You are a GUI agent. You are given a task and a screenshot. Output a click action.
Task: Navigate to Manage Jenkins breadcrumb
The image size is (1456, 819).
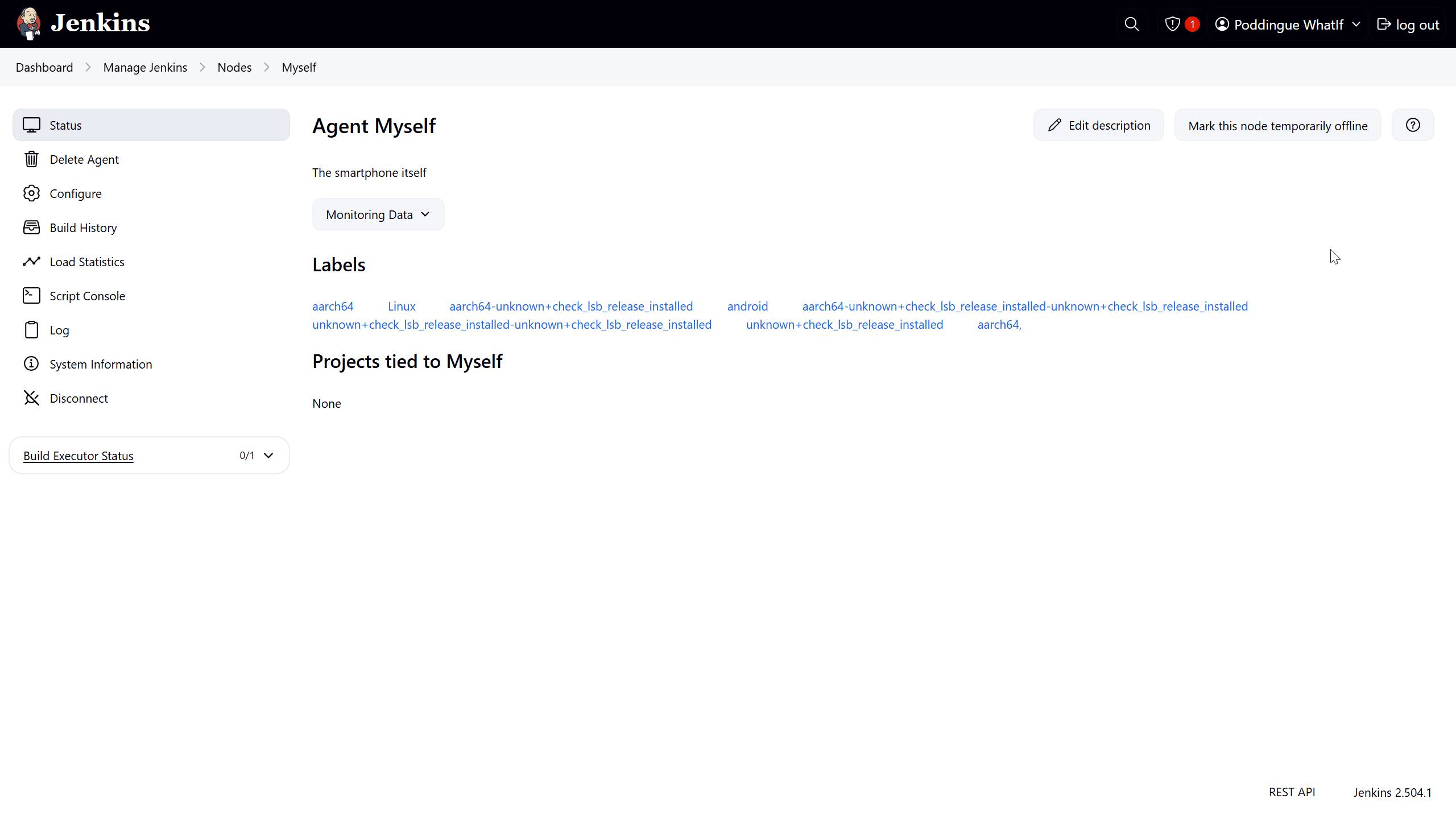[x=145, y=67]
